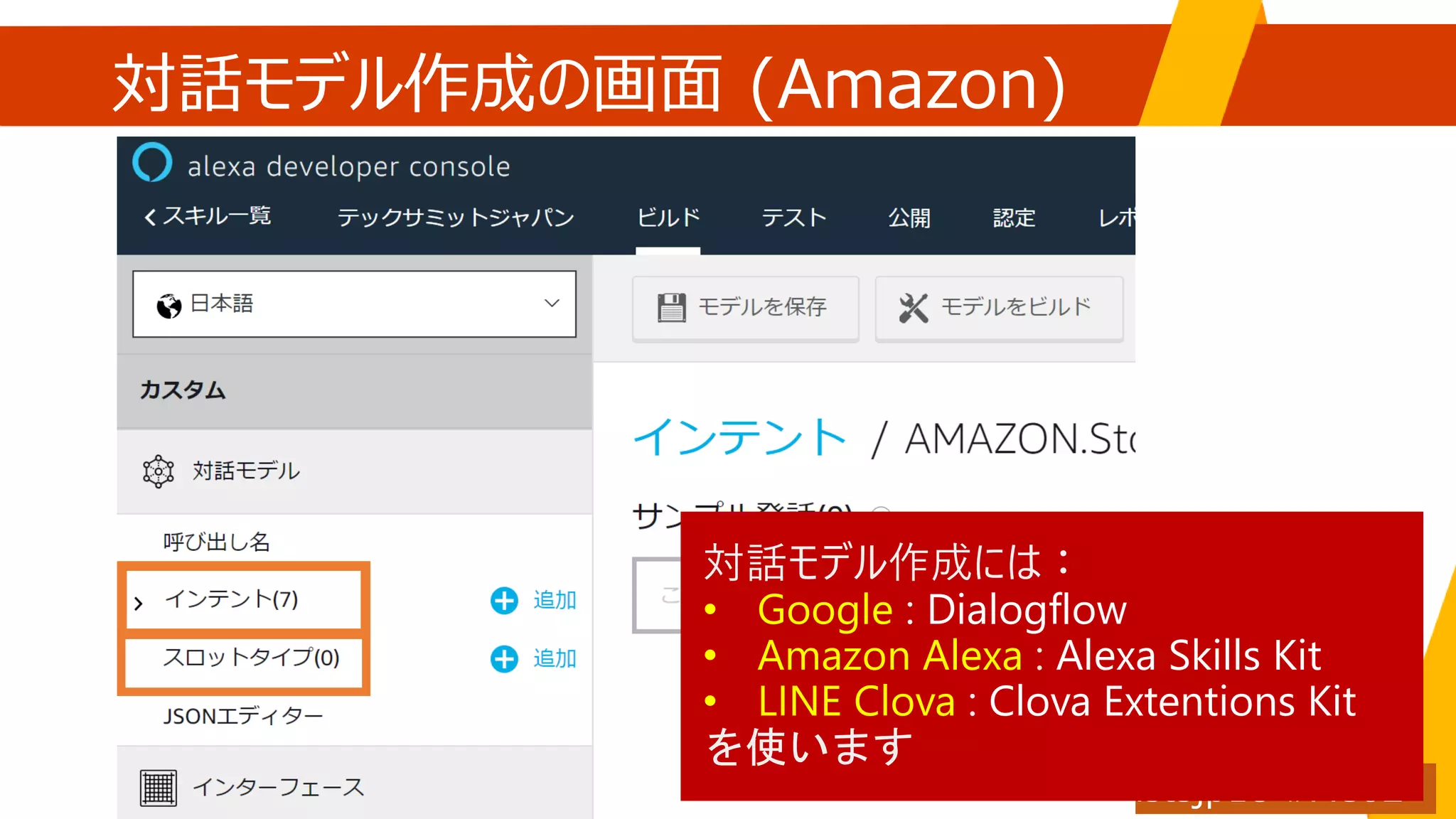Open the JSONエディター item
Screen dimensions: 1456x819
(243, 716)
